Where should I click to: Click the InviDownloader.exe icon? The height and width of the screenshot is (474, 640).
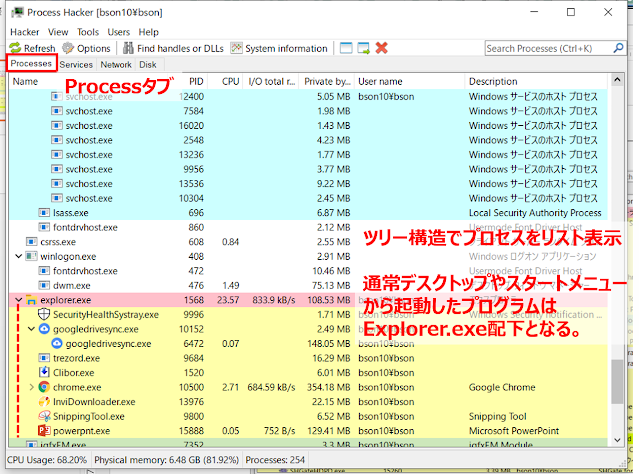point(44,402)
